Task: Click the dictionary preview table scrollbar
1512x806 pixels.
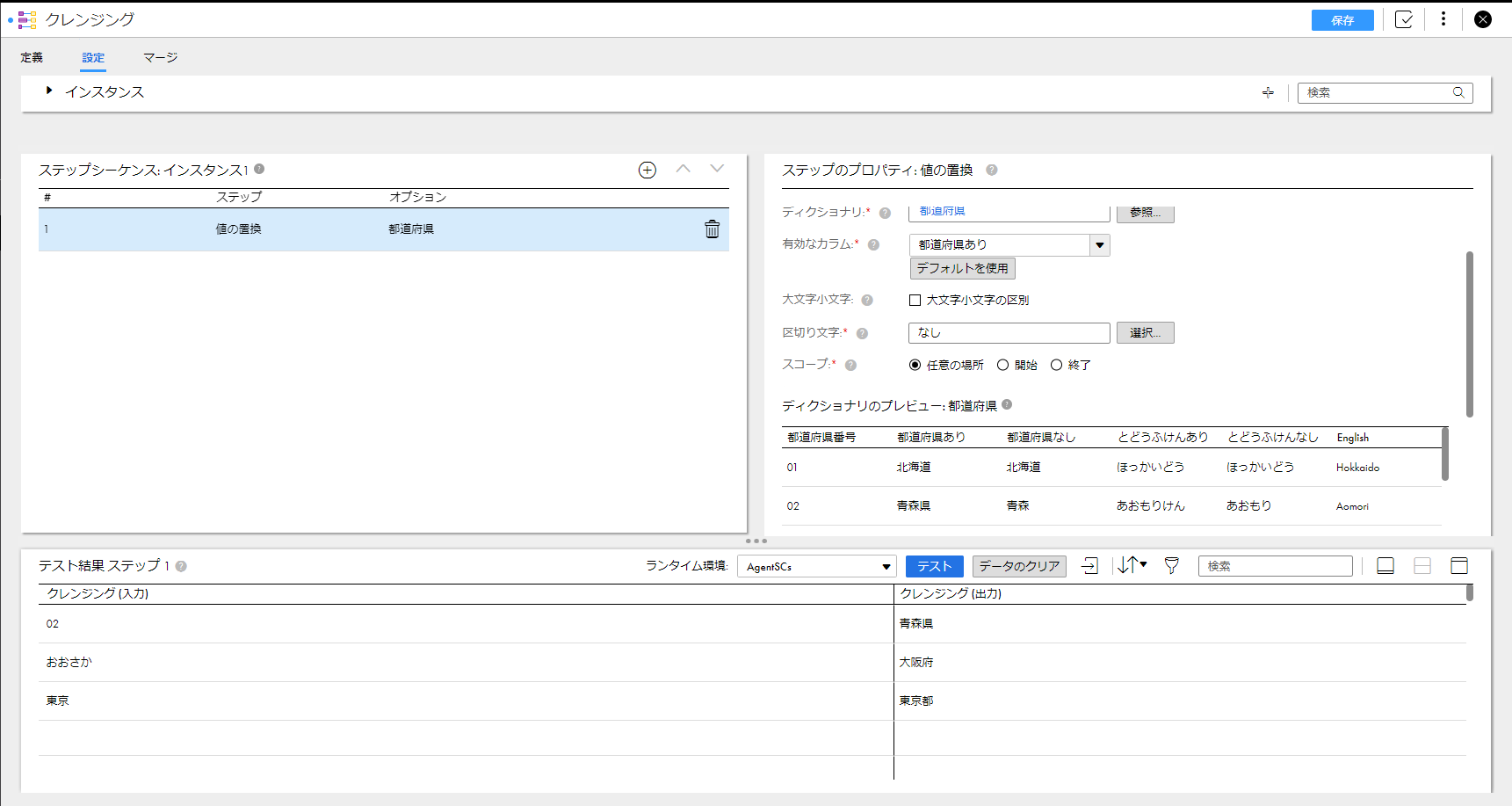Action: pyautogui.click(x=1445, y=454)
